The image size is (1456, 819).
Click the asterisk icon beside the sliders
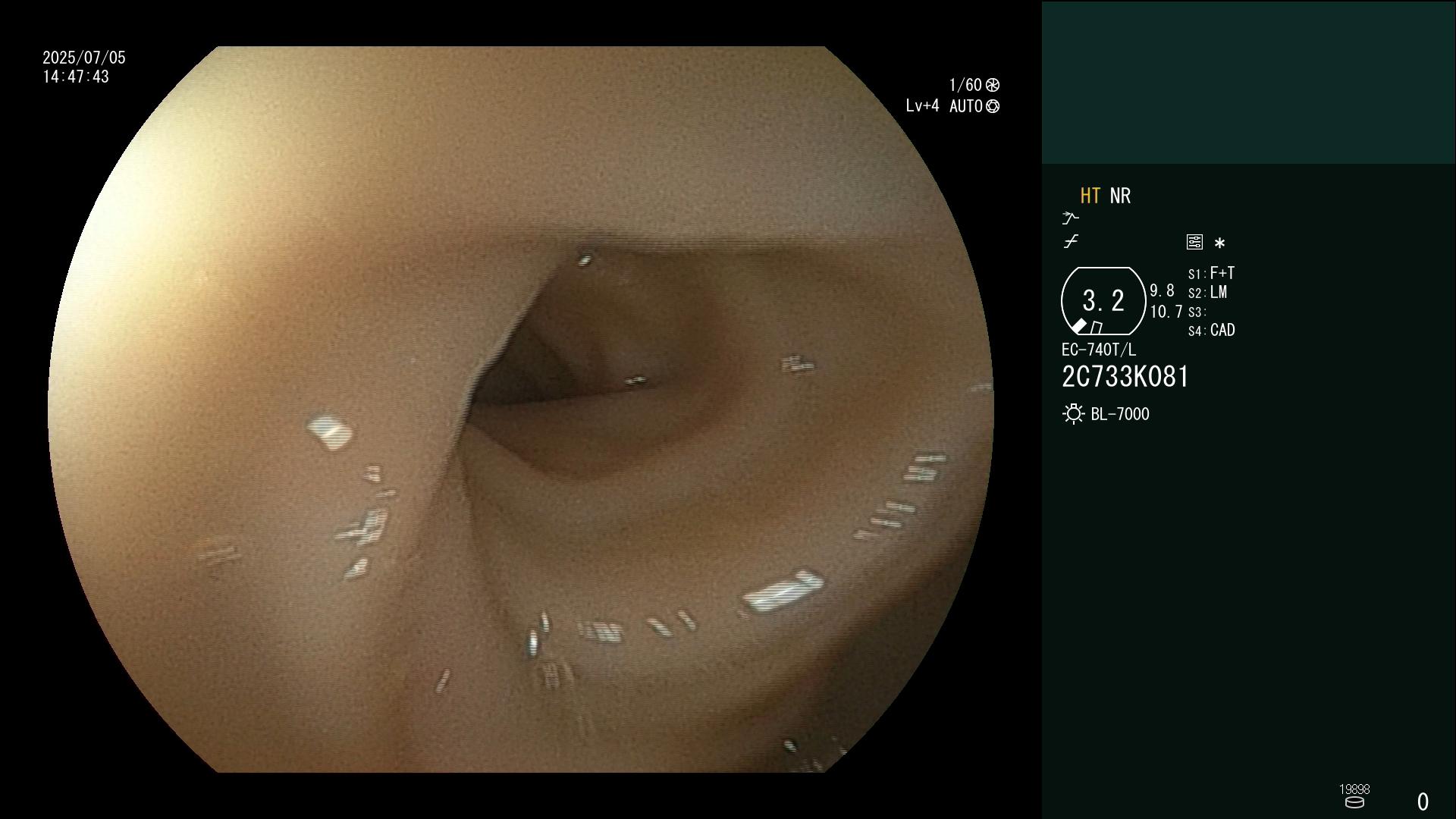pyautogui.click(x=1219, y=243)
